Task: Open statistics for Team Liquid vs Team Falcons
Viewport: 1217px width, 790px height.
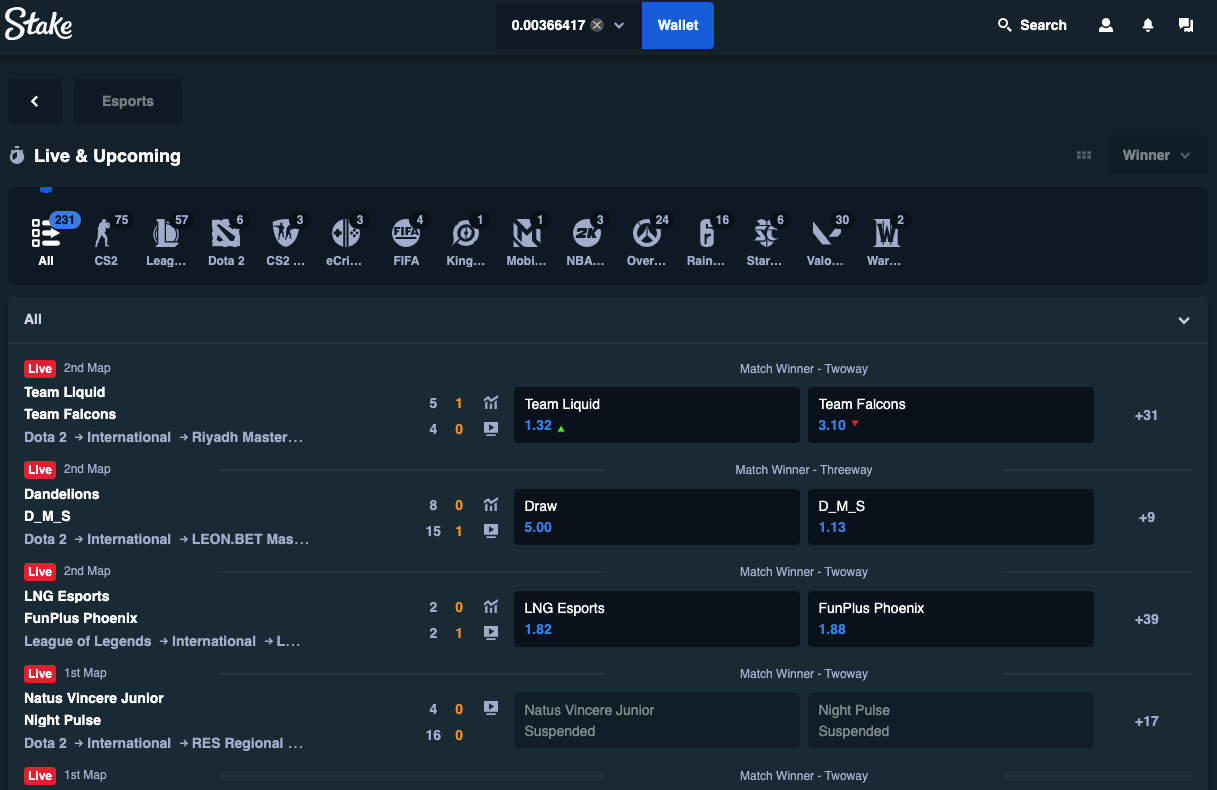Action: [490, 403]
